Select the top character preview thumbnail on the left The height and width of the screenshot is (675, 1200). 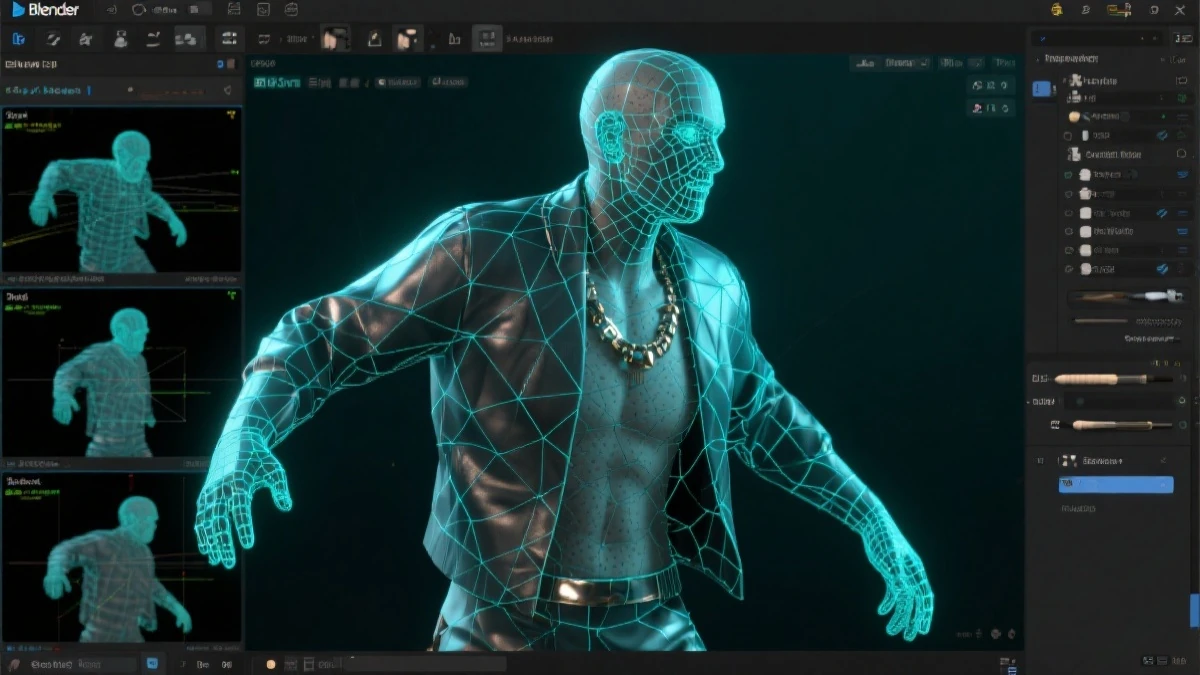121,189
